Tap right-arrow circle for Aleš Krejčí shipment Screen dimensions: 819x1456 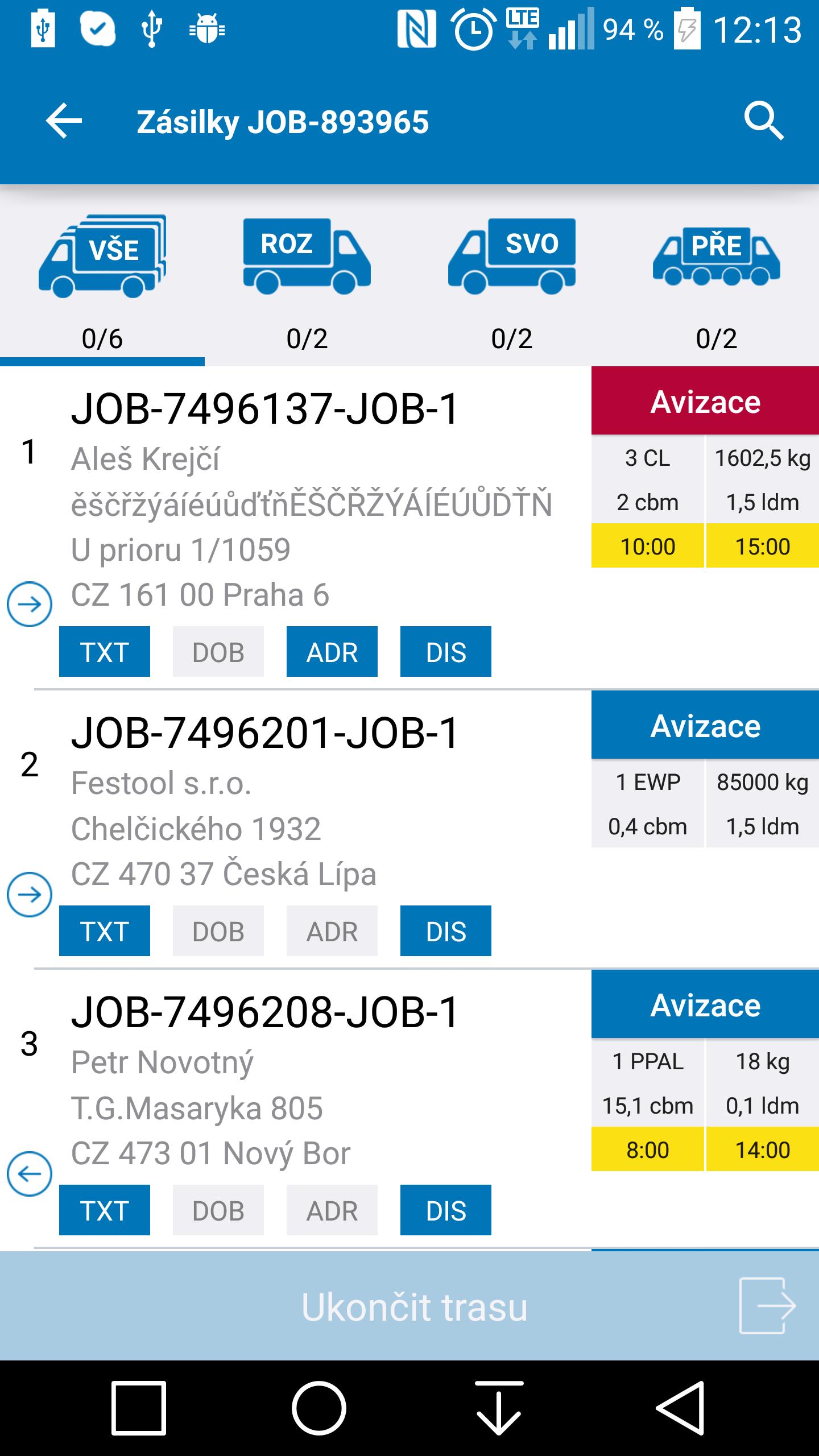[x=30, y=604]
